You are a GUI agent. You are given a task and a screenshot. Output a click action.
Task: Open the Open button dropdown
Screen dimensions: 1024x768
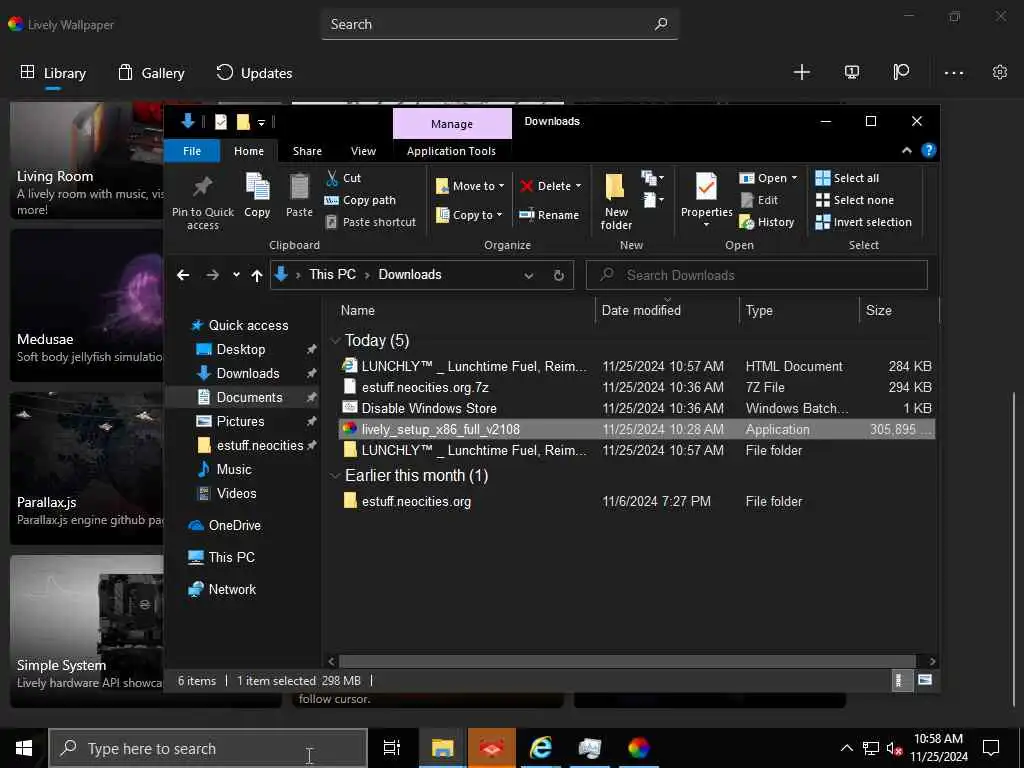pos(794,178)
